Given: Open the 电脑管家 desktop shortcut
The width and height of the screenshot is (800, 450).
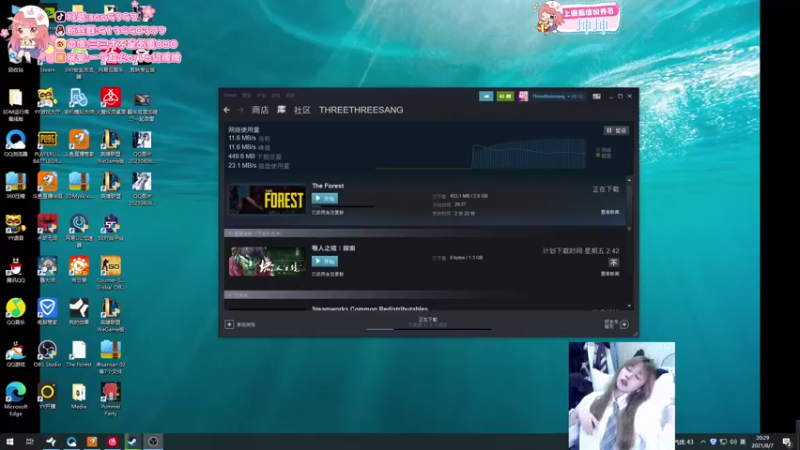Looking at the screenshot, I should (47, 312).
